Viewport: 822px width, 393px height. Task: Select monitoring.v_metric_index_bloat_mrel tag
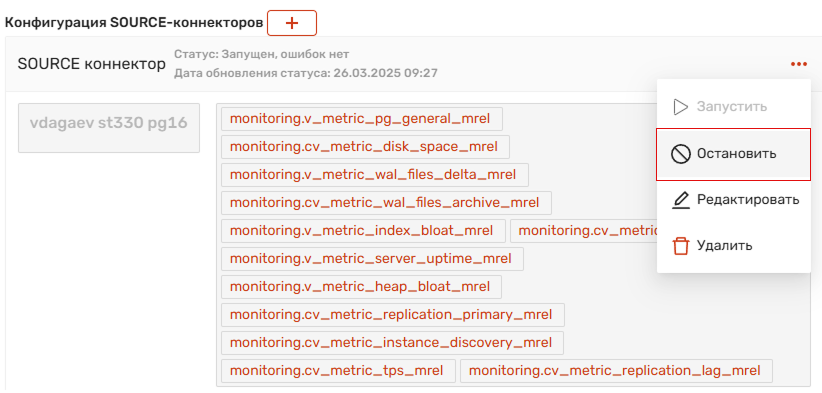(x=363, y=231)
